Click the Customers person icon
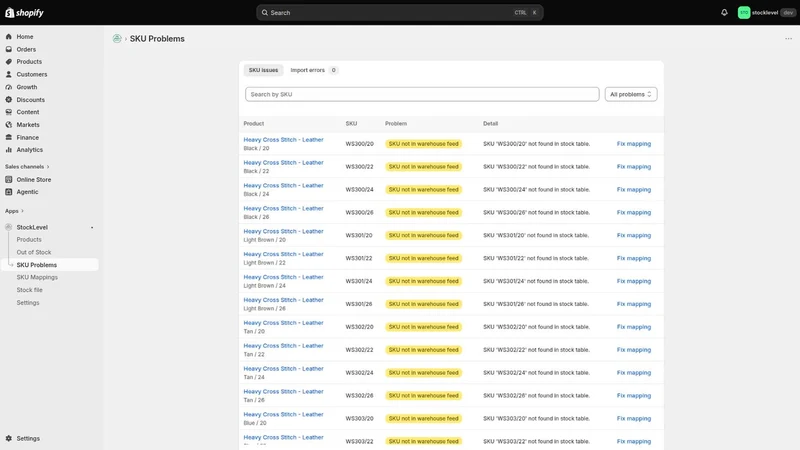 pos(9,74)
